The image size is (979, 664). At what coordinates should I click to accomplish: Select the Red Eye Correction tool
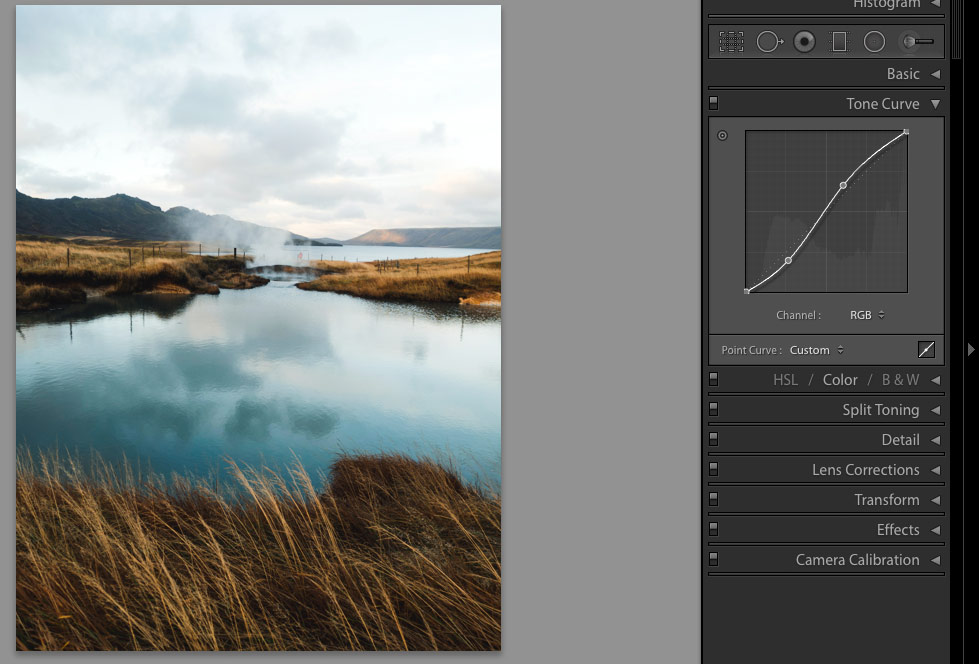805,41
